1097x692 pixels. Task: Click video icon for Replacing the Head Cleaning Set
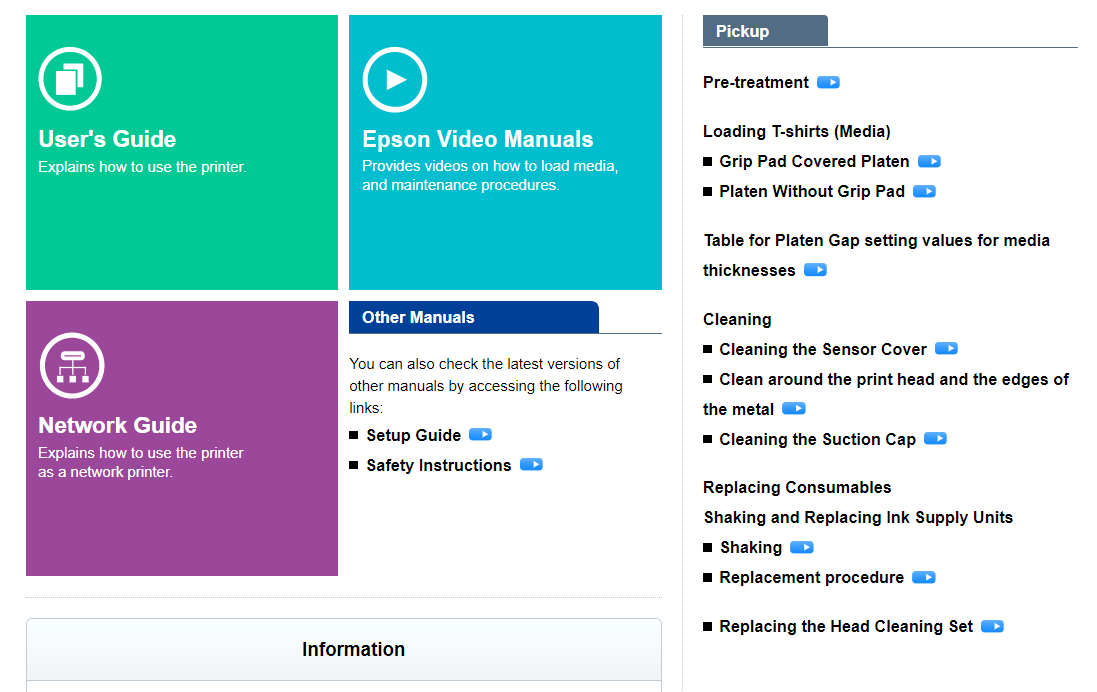tap(992, 626)
